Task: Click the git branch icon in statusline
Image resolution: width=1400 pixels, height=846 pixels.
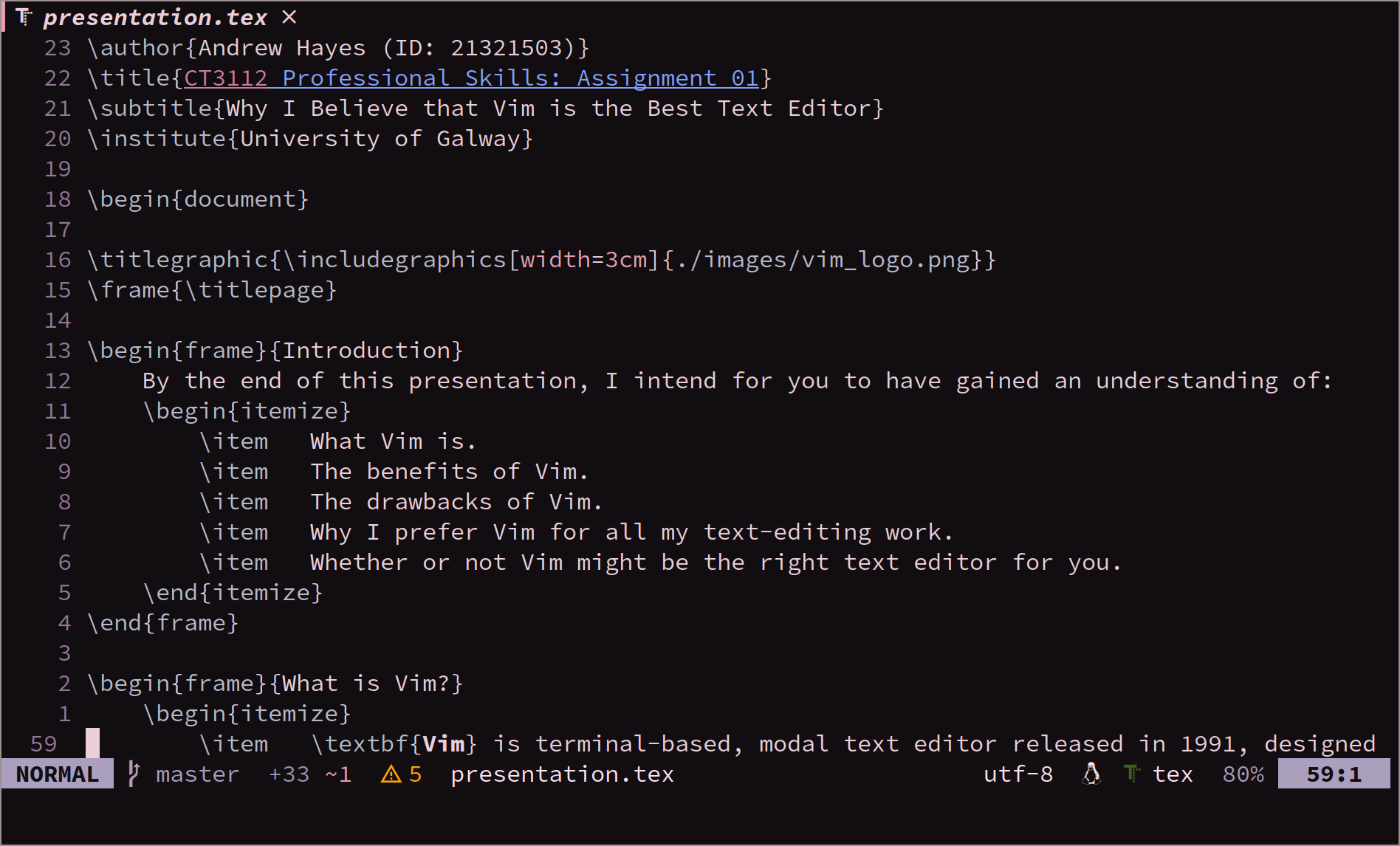Action: (134, 774)
